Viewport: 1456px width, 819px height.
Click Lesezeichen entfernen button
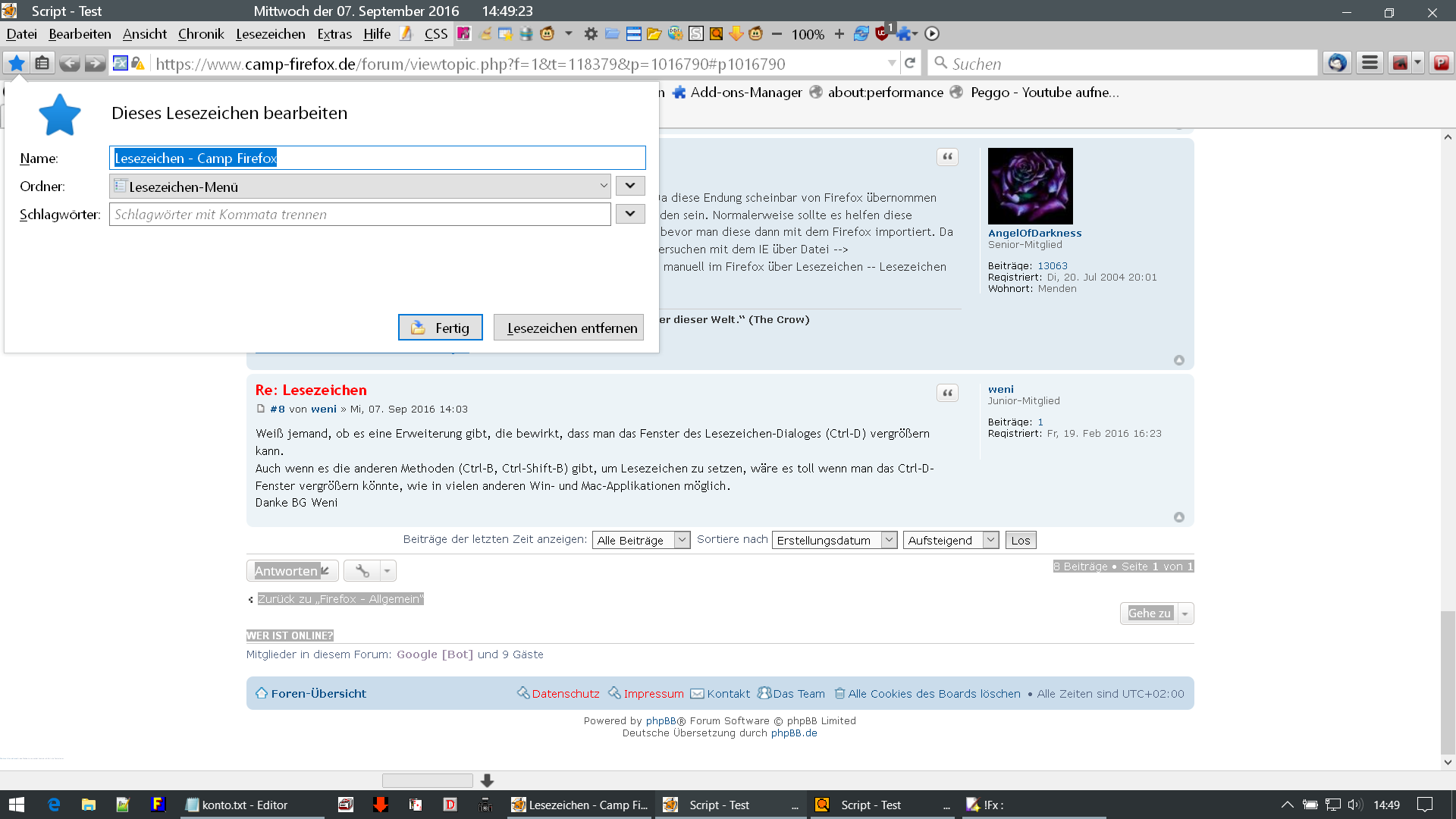[x=569, y=328]
